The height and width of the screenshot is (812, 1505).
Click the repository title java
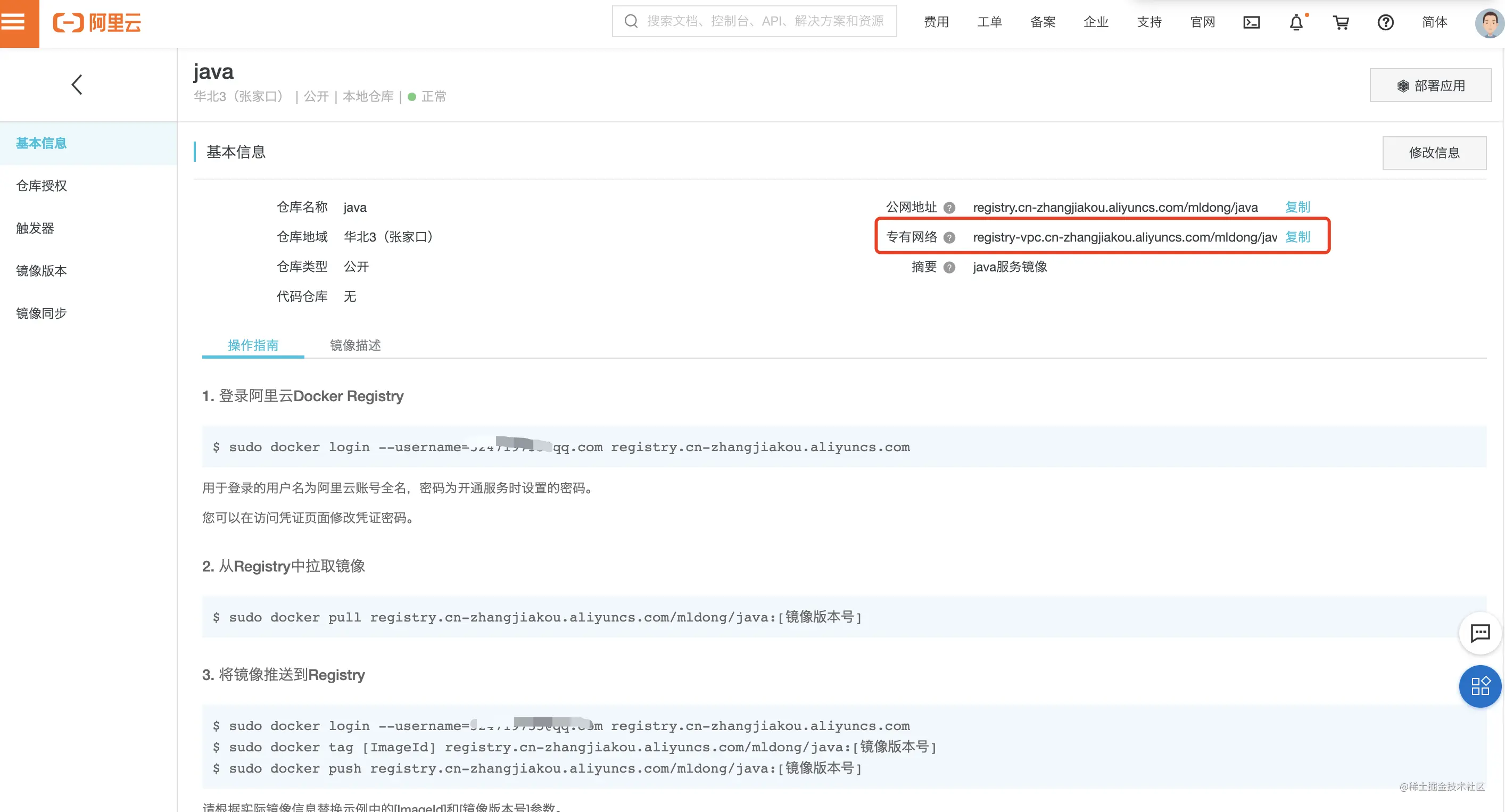pos(213,72)
